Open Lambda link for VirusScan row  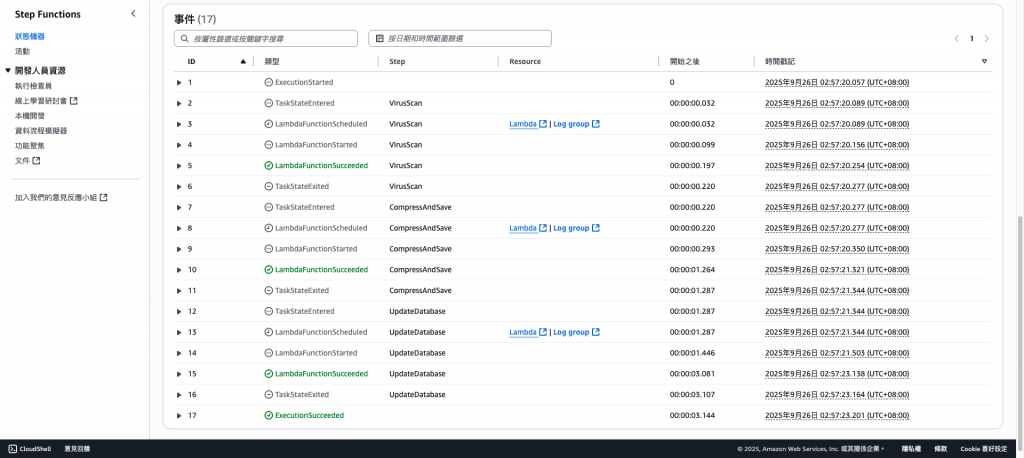[x=528, y=124]
